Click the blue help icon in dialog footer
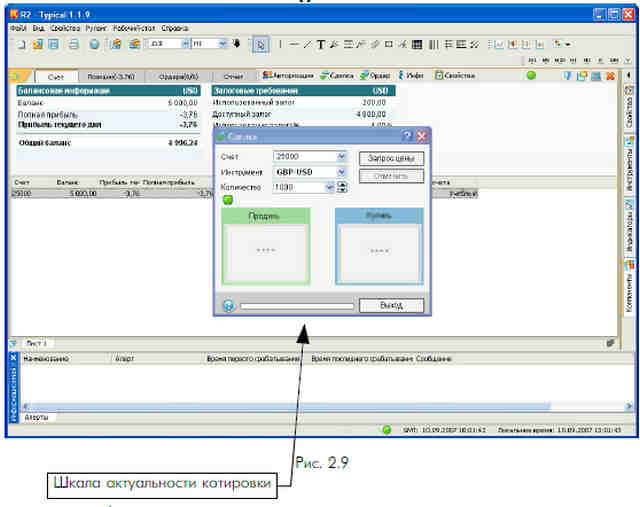The height and width of the screenshot is (507, 640). (229, 305)
